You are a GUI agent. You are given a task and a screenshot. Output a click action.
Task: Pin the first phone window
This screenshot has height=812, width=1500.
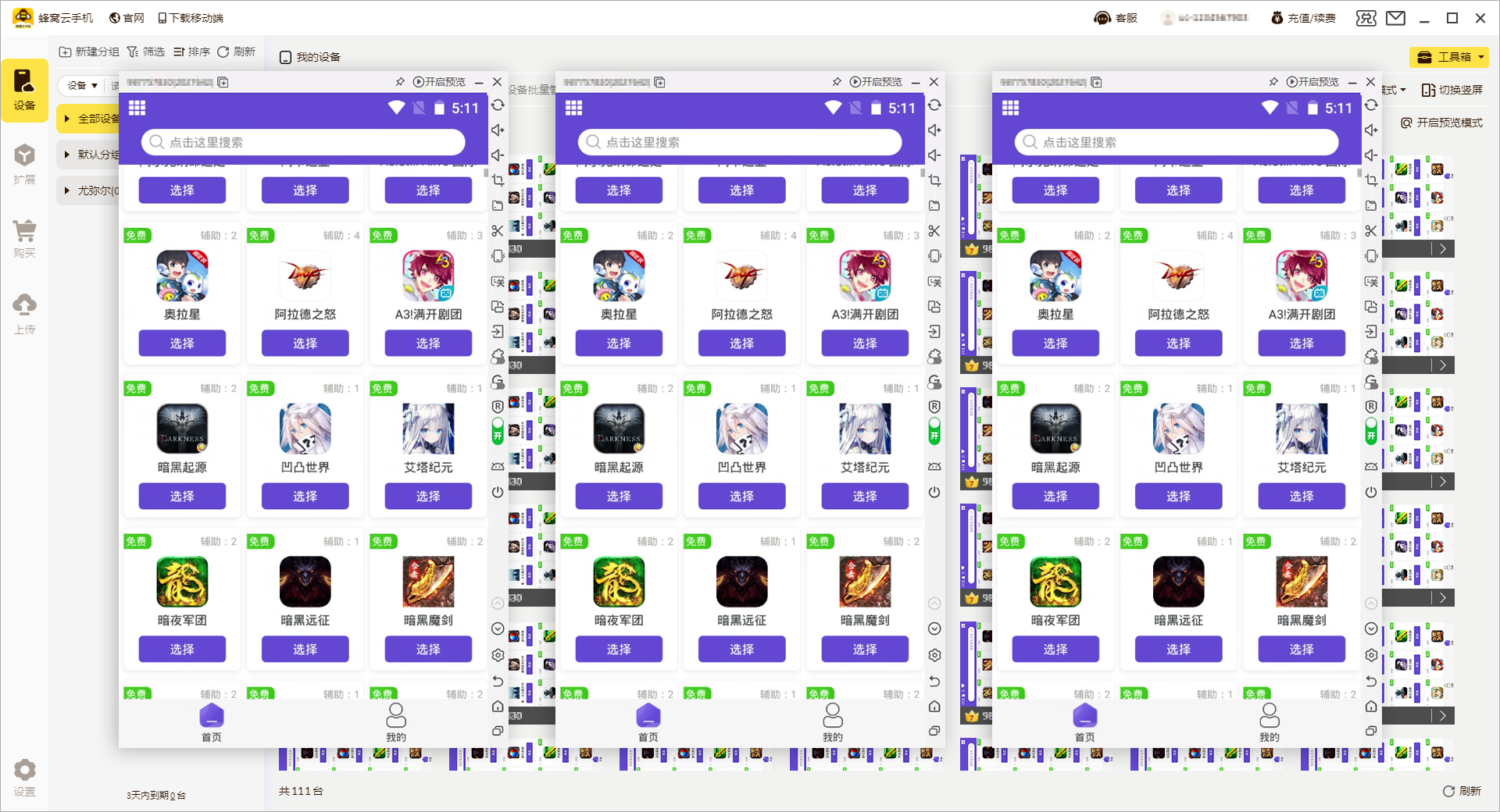click(x=400, y=82)
